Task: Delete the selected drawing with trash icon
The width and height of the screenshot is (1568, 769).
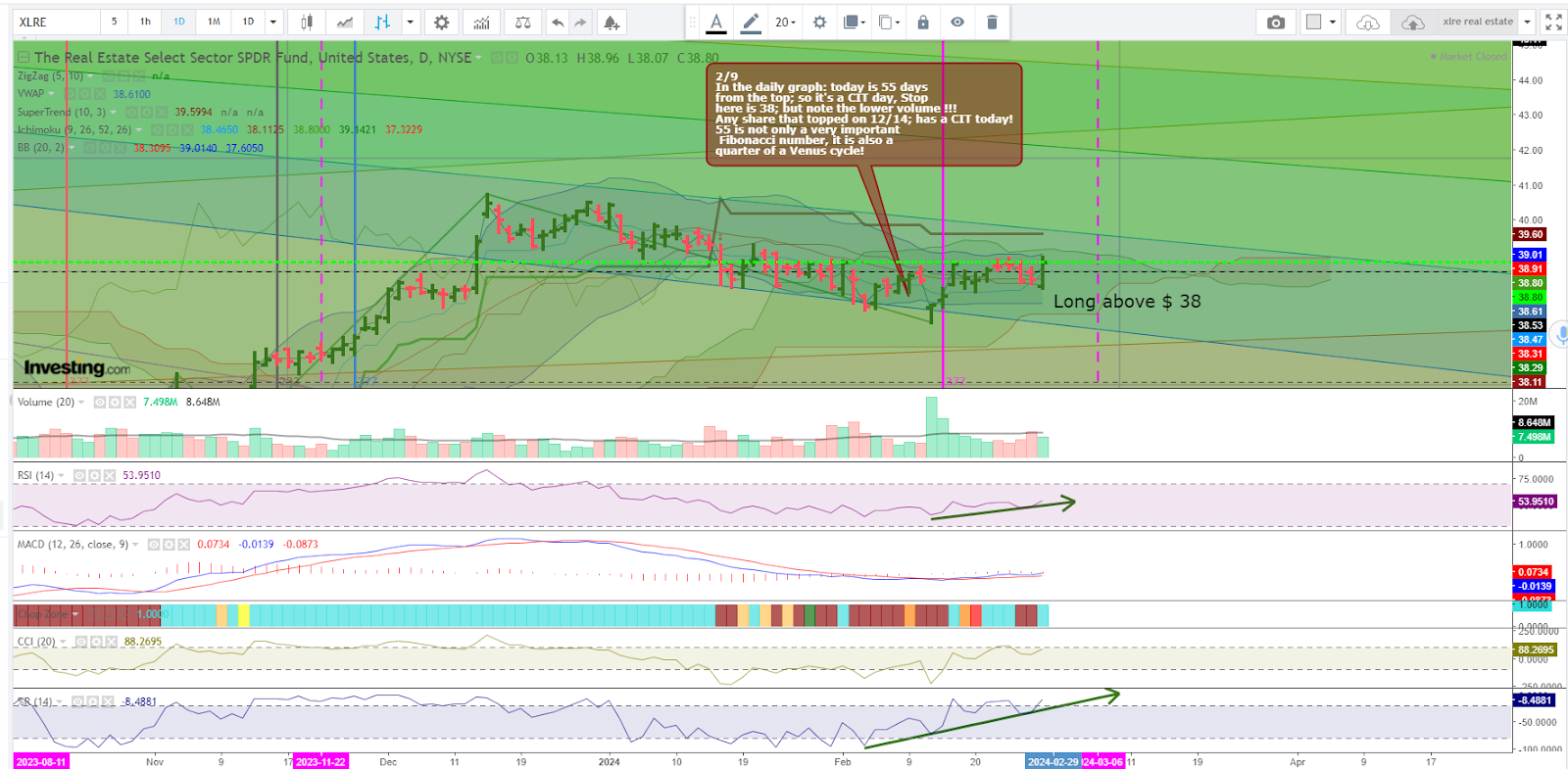Action: coord(992,22)
